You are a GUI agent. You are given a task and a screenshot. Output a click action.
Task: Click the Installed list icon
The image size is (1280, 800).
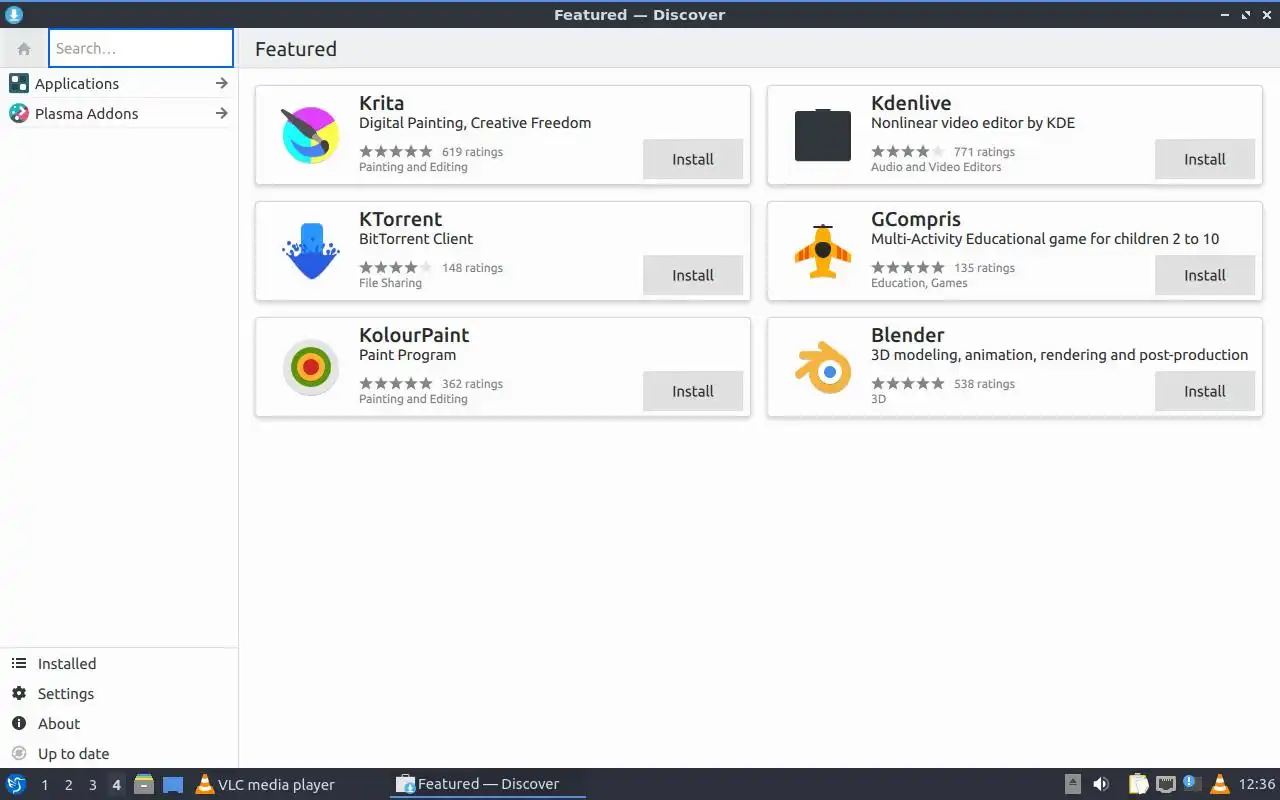(18, 663)
